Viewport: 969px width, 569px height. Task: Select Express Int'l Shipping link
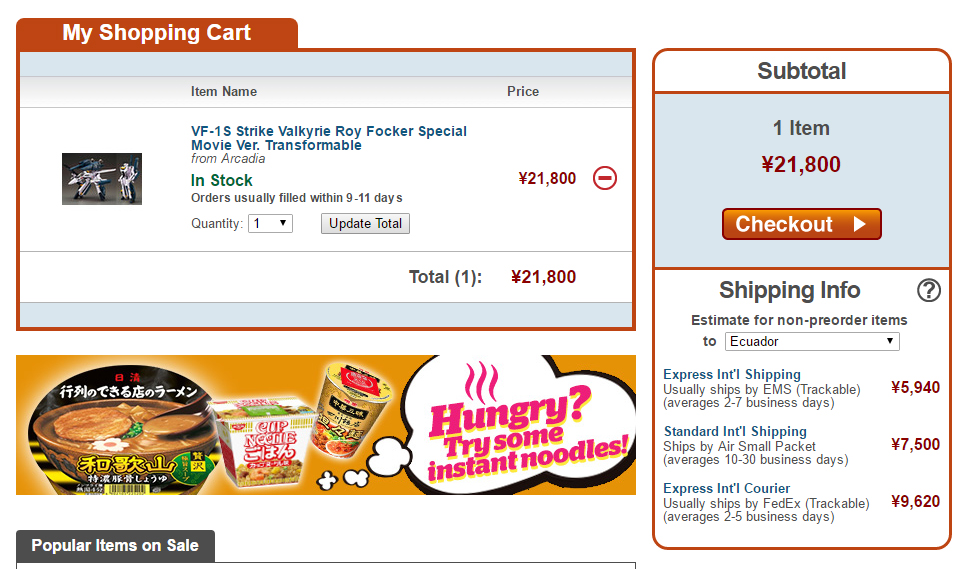tap(732, 374)
